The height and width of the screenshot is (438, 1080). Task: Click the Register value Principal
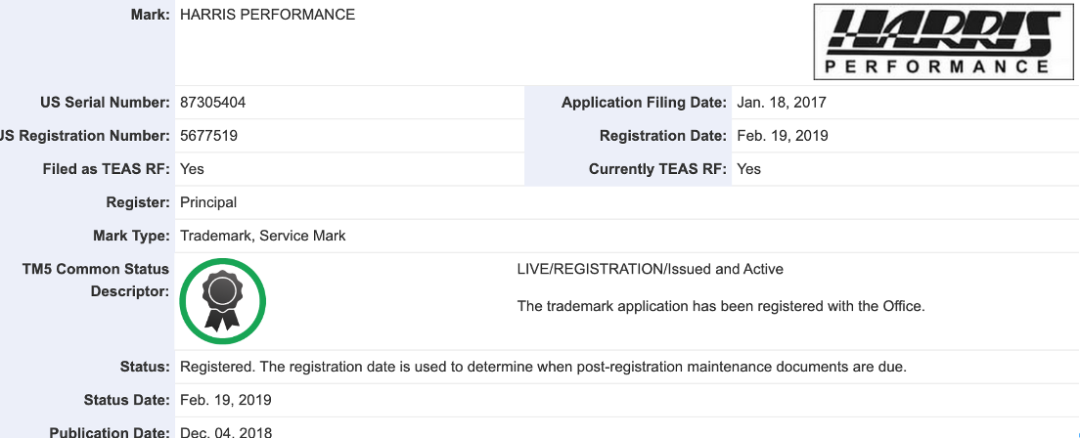[x=208, y=202]
